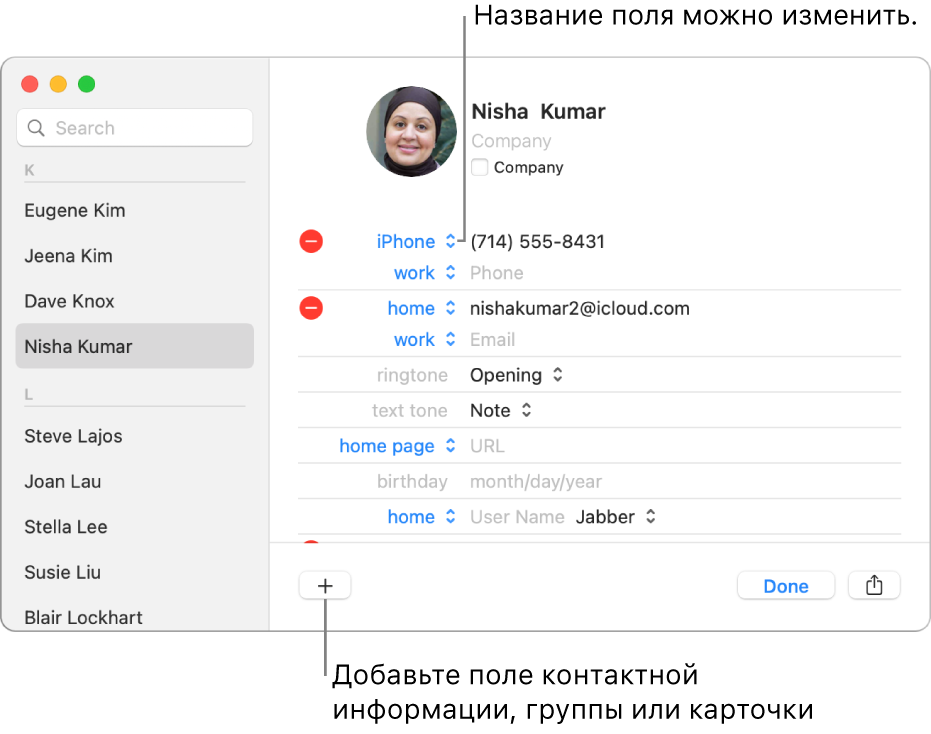Click the birthday month/day/year field
Image resolution: width=931 pixels, height=734 pixels.
click(536, 482)
